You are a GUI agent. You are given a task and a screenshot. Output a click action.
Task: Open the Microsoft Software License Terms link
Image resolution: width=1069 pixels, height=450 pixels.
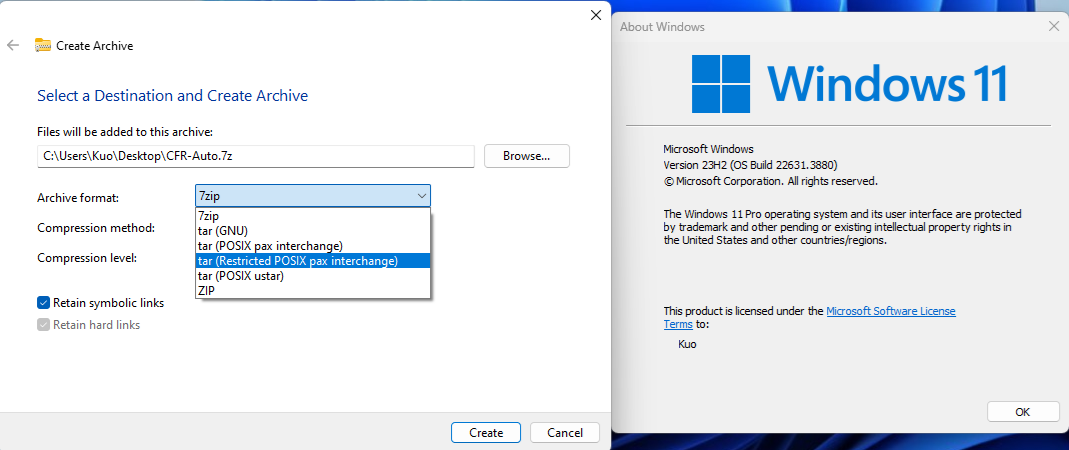(x=890, y=311)
